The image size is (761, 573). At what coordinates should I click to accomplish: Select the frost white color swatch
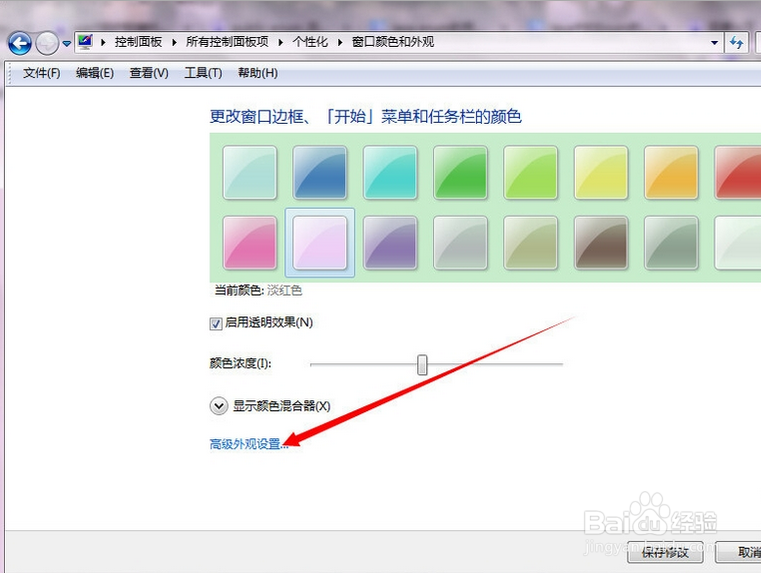point(738,243)
